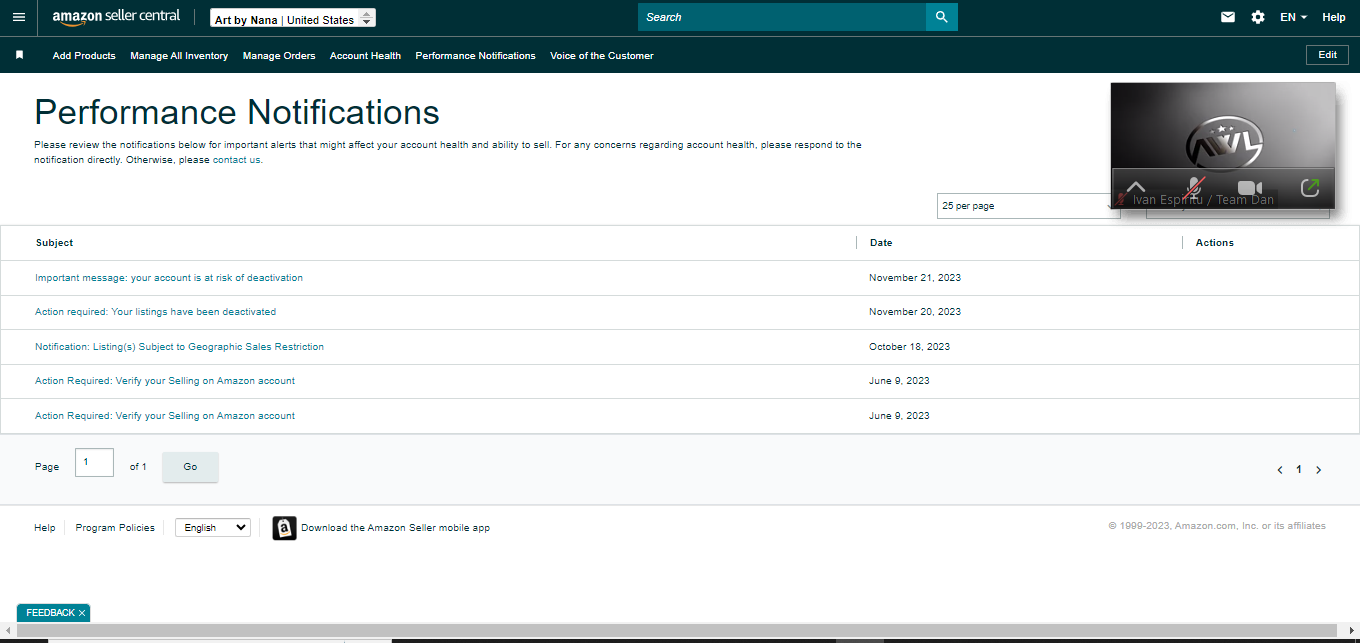Open the Art by Nana account switcher

coord(293,19)
